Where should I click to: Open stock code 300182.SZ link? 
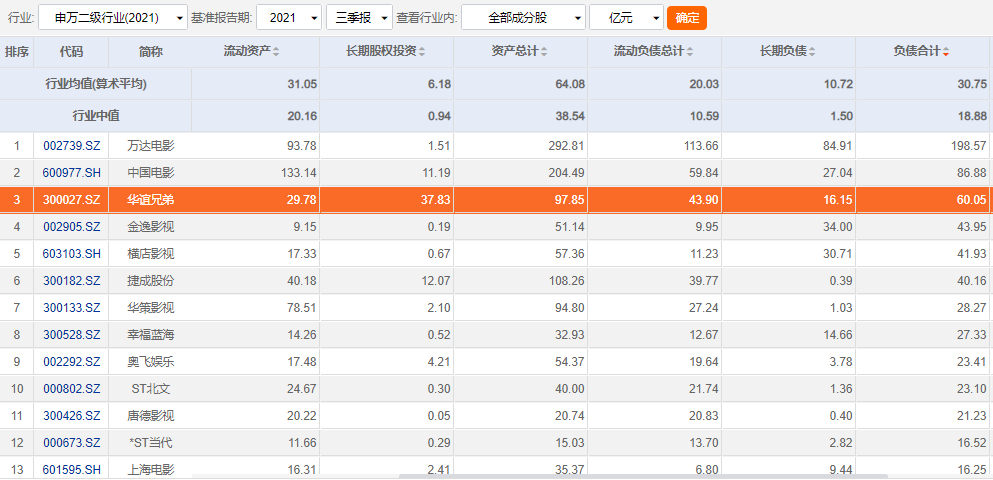(72, 281)
